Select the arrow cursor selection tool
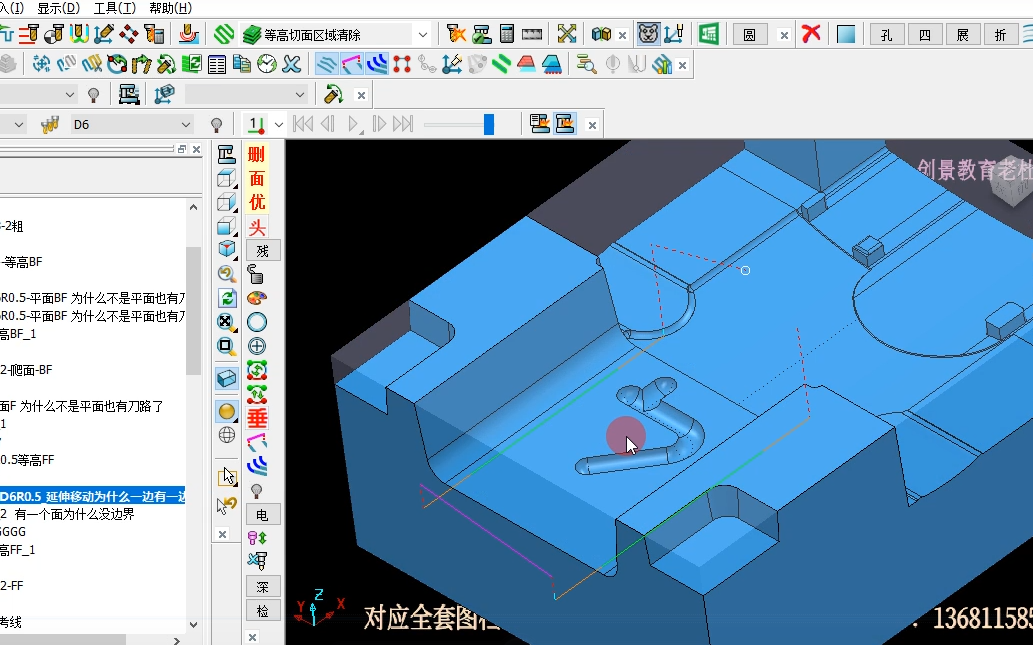The image size is (1033, 645). (228, 476)
